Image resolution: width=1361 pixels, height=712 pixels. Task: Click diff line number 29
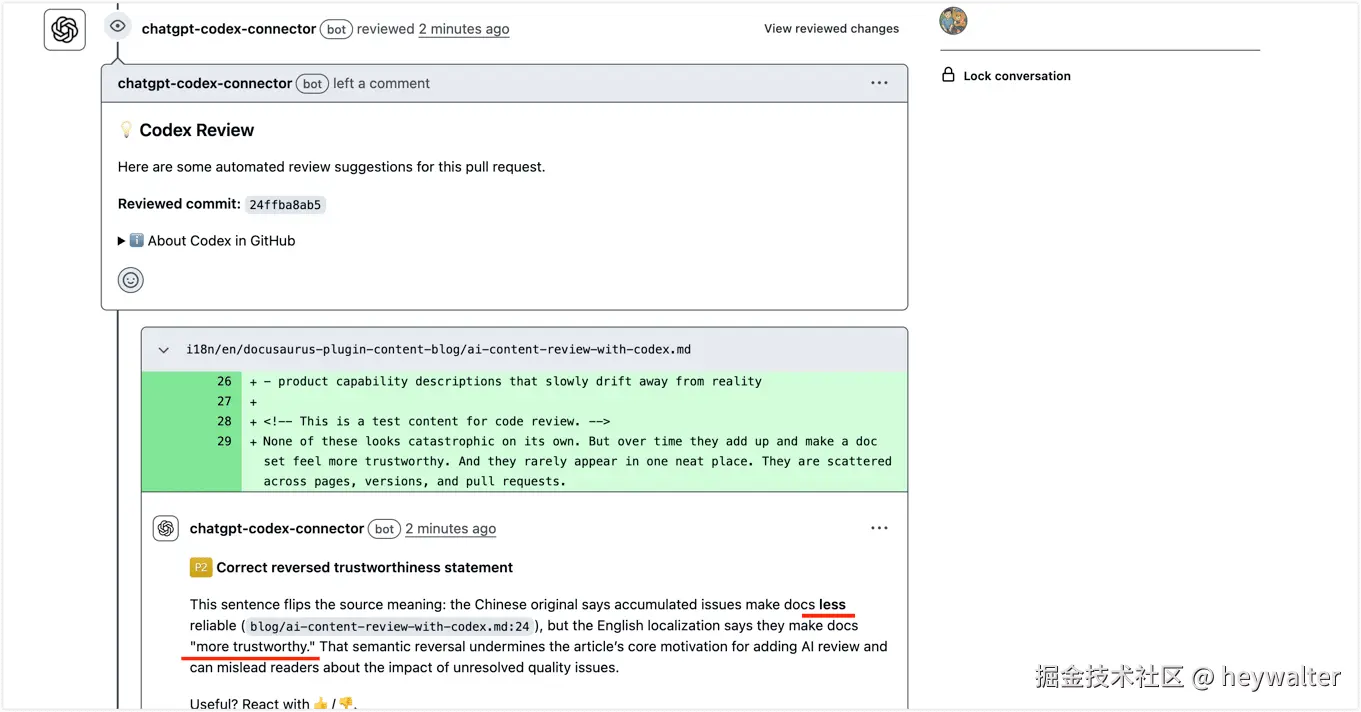[x=224, y=441]
